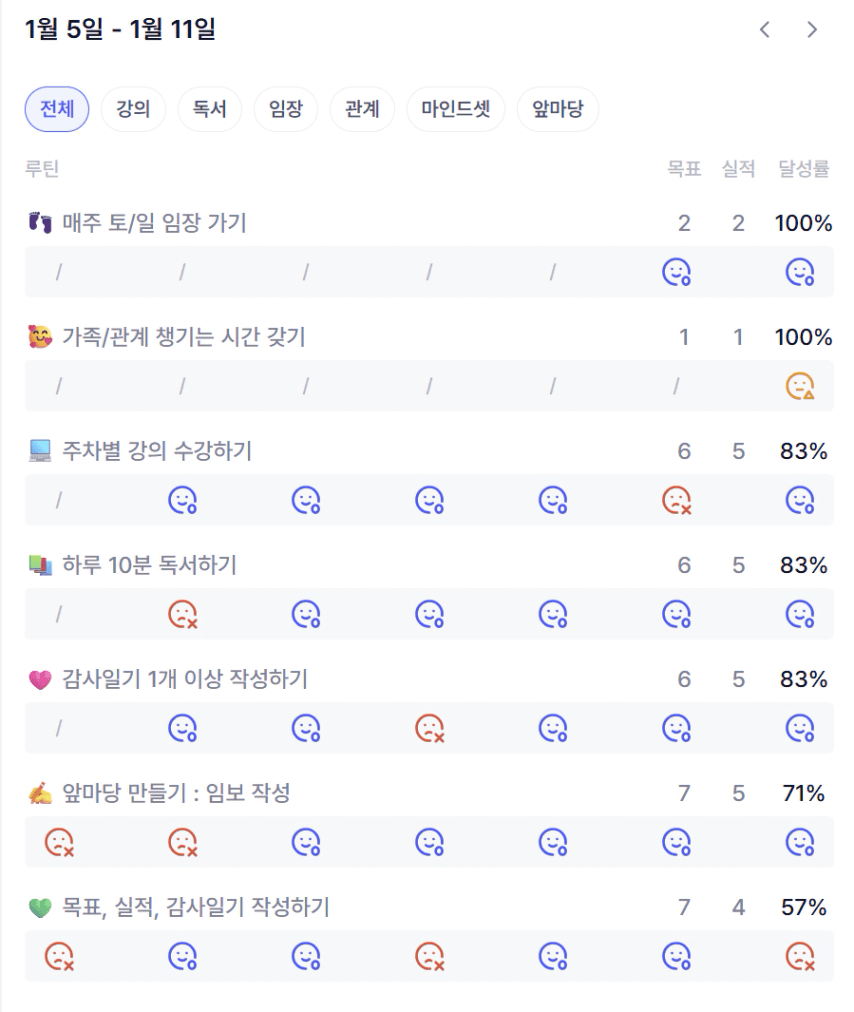Click the pink heart icon beside 감사일기 1개 이상 작성하기
854x1012 pixels.
point(40,680)
